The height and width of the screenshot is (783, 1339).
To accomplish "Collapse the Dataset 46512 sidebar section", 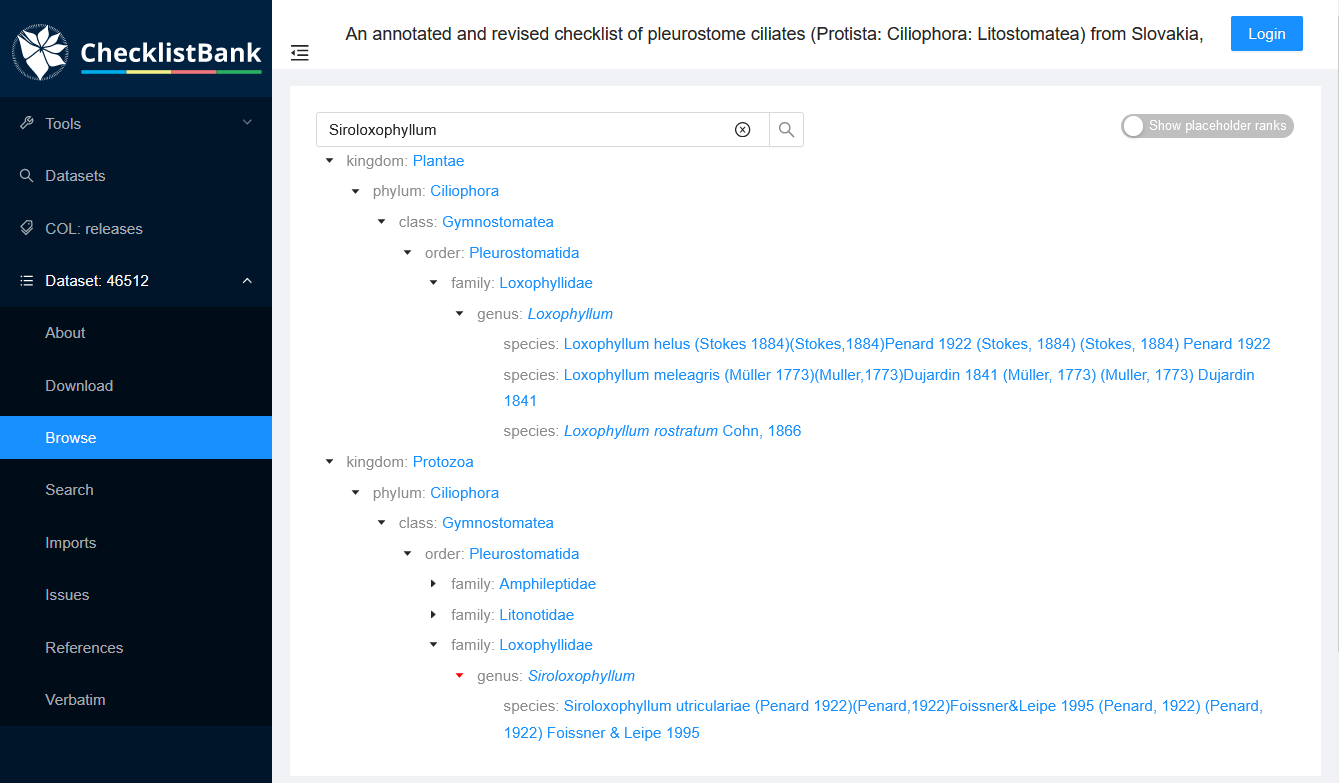I will click(247, 280).
